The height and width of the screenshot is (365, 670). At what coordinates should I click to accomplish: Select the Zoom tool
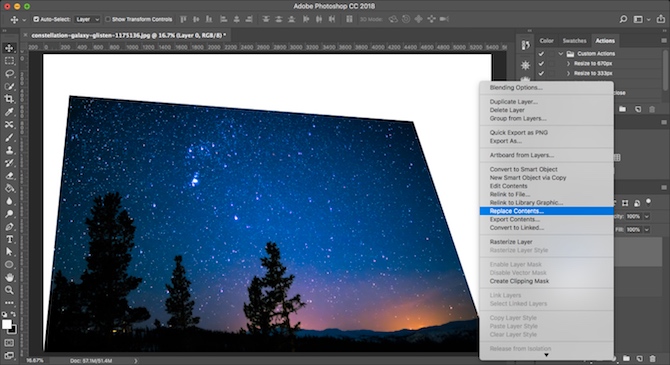tap(9, 290)
